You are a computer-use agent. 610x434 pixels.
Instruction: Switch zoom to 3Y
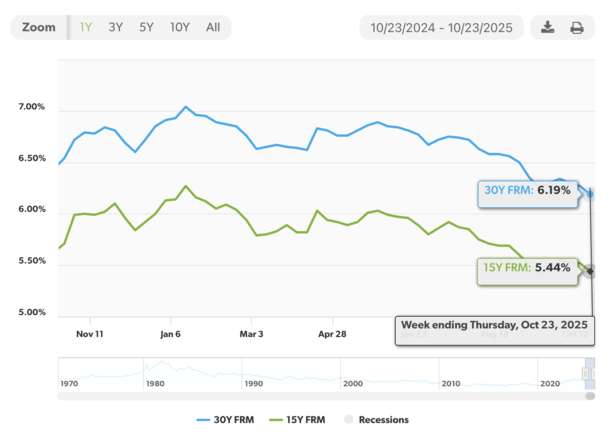point(116,27)
